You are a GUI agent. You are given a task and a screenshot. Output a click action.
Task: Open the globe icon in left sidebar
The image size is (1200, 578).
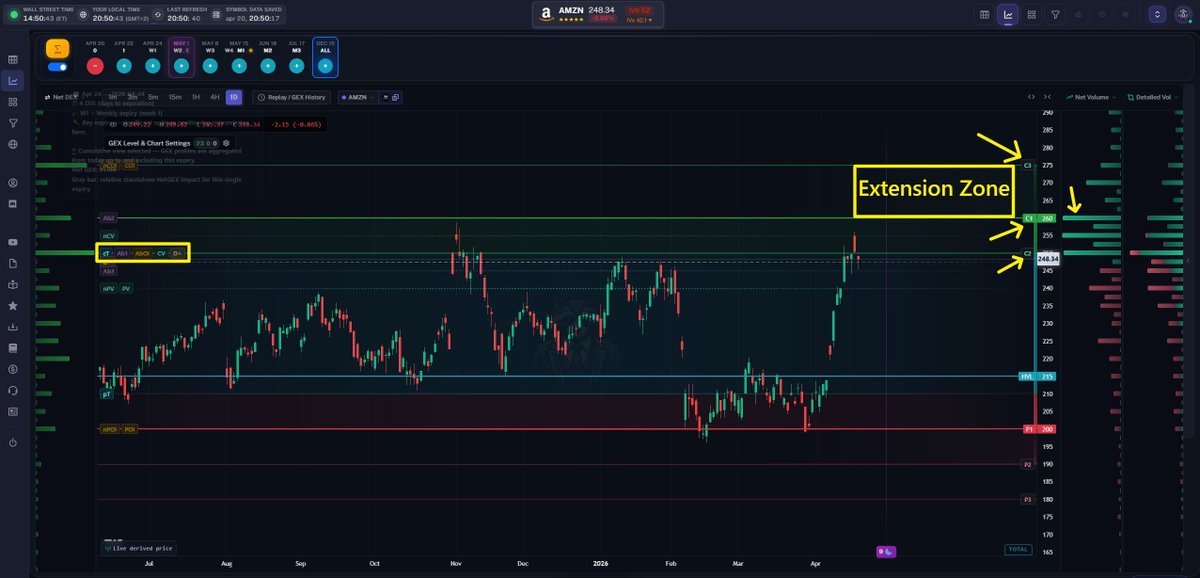click(x=13, y=144)
